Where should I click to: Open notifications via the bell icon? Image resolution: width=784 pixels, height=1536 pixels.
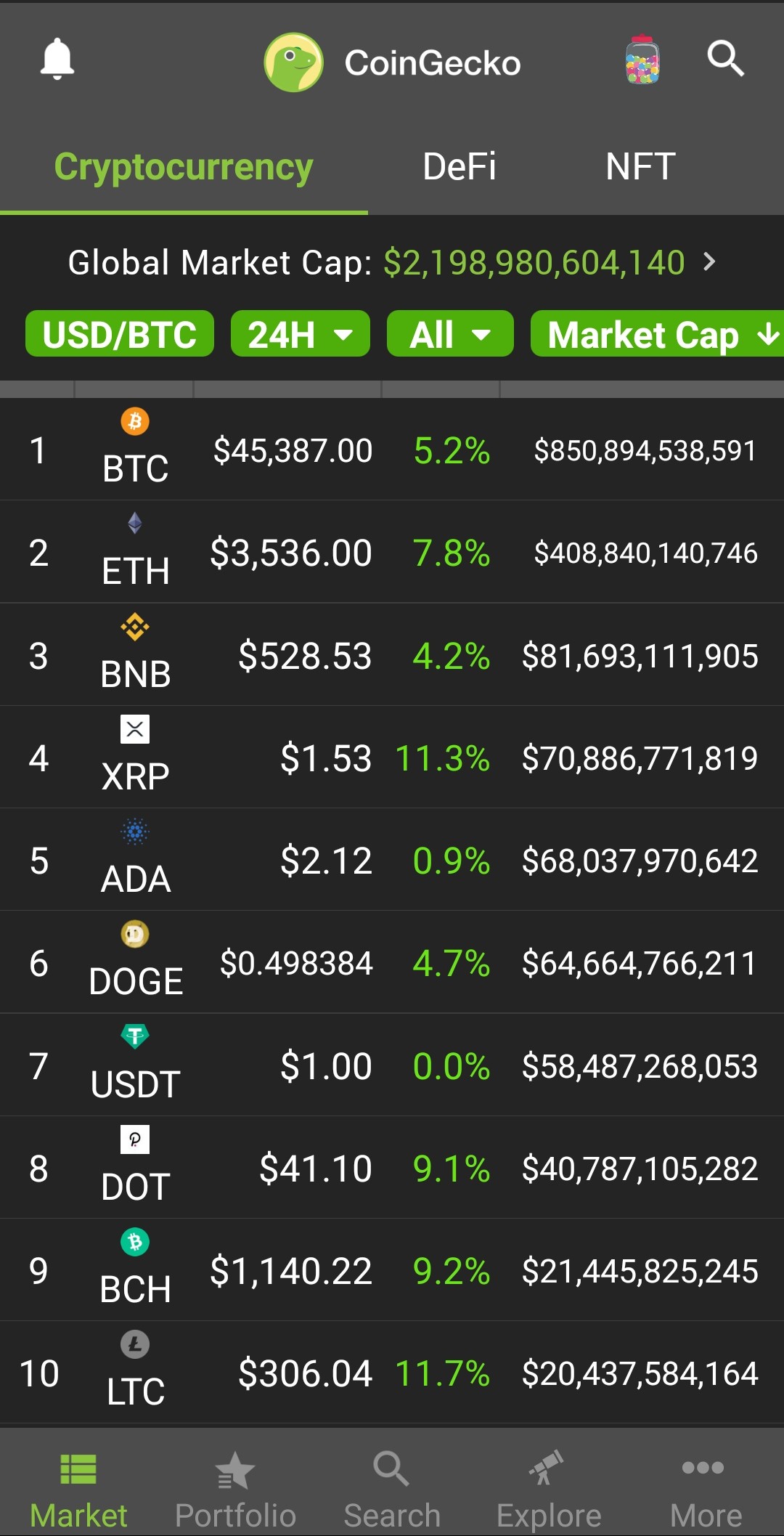coord(57,59)
